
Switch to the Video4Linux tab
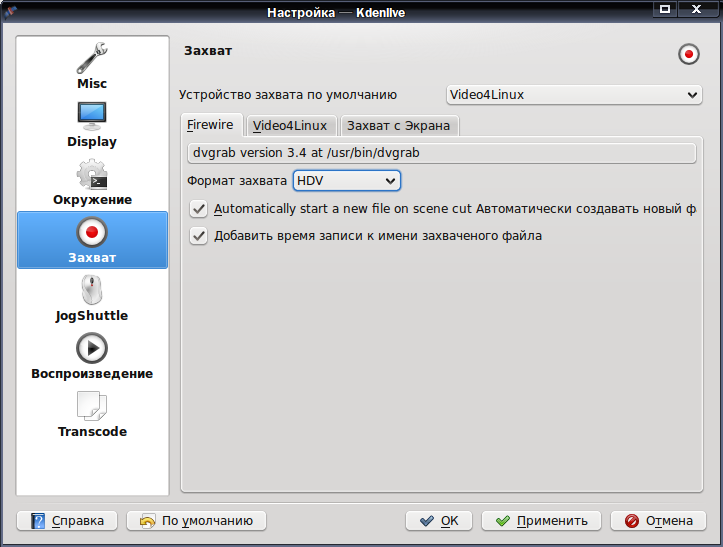point(292,125)
